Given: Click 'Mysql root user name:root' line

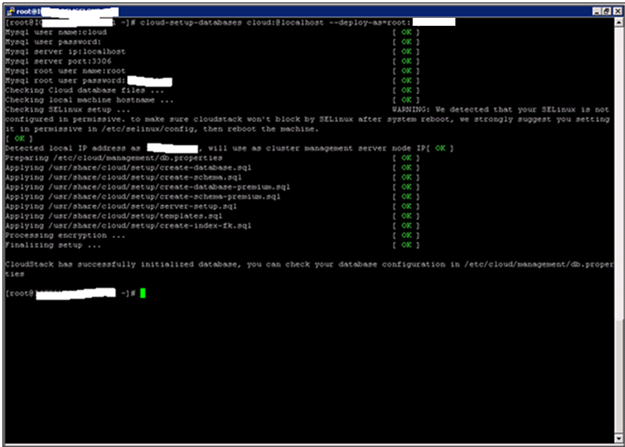Looking at the screenshot, I should point(65,71).
